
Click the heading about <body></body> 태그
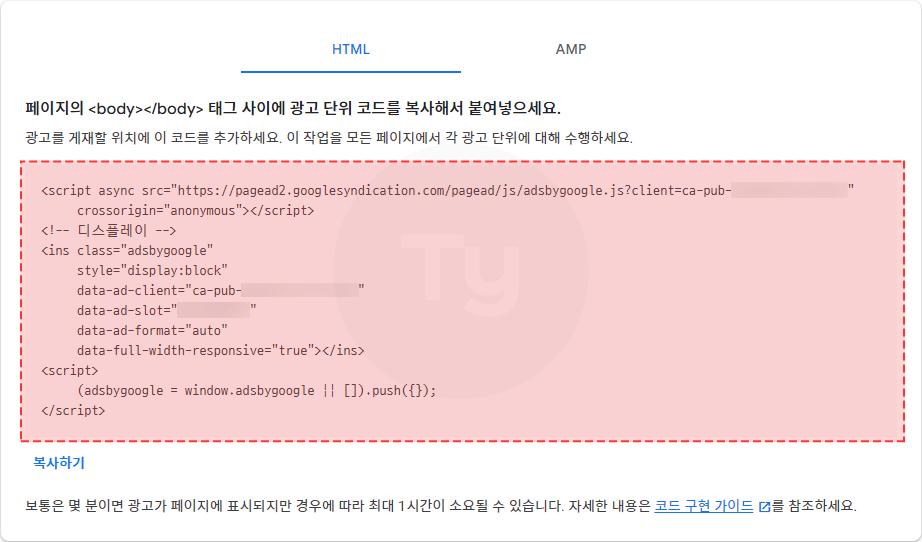click(x=293, y=108)
